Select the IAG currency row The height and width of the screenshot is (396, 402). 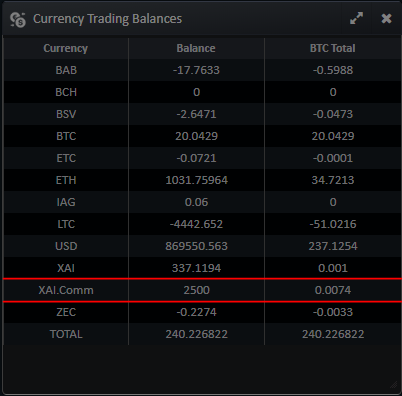[202, 202]
